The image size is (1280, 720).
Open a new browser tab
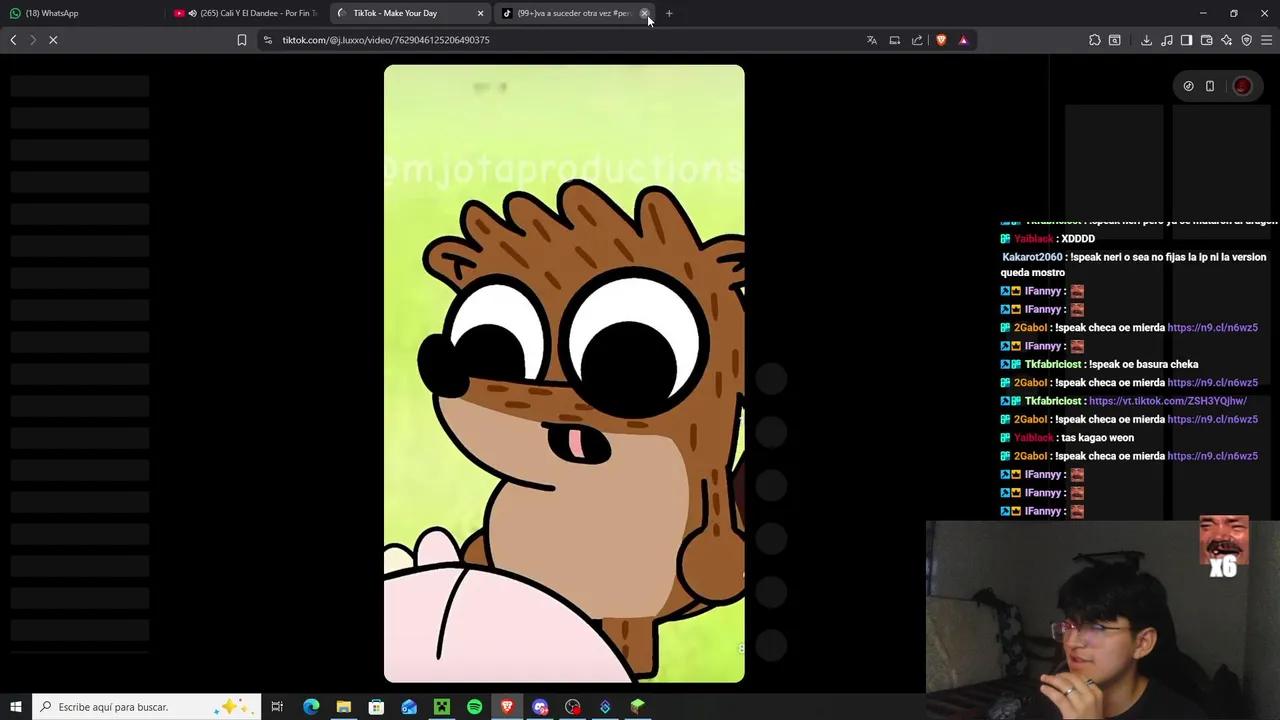(669, 13)
